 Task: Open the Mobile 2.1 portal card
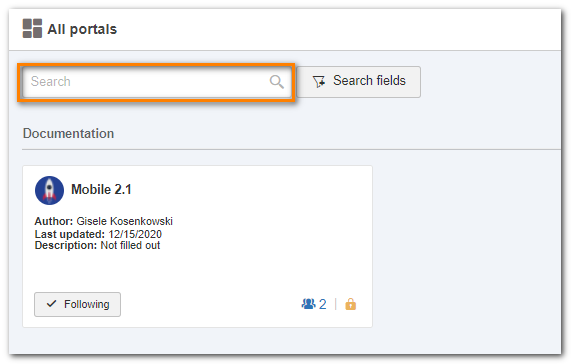pyautogui.click(x=197, y=246)
